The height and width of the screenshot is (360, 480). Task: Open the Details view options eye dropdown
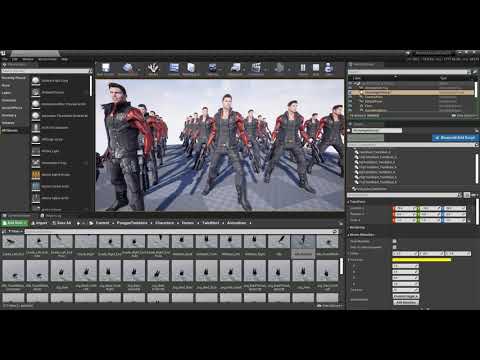pyautogui.click(x=475, y=195)
